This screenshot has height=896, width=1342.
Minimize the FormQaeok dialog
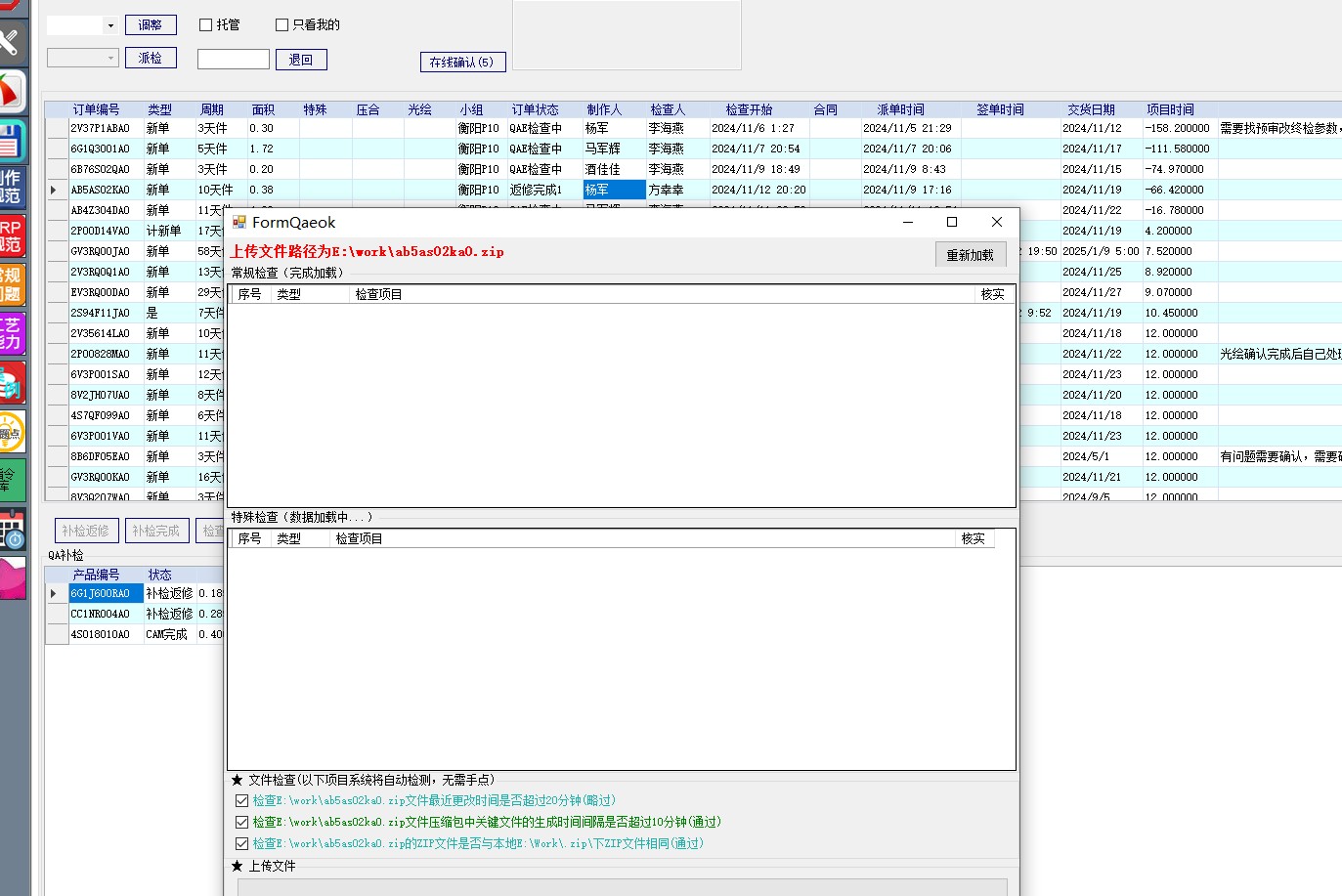[x=908, y=222]
